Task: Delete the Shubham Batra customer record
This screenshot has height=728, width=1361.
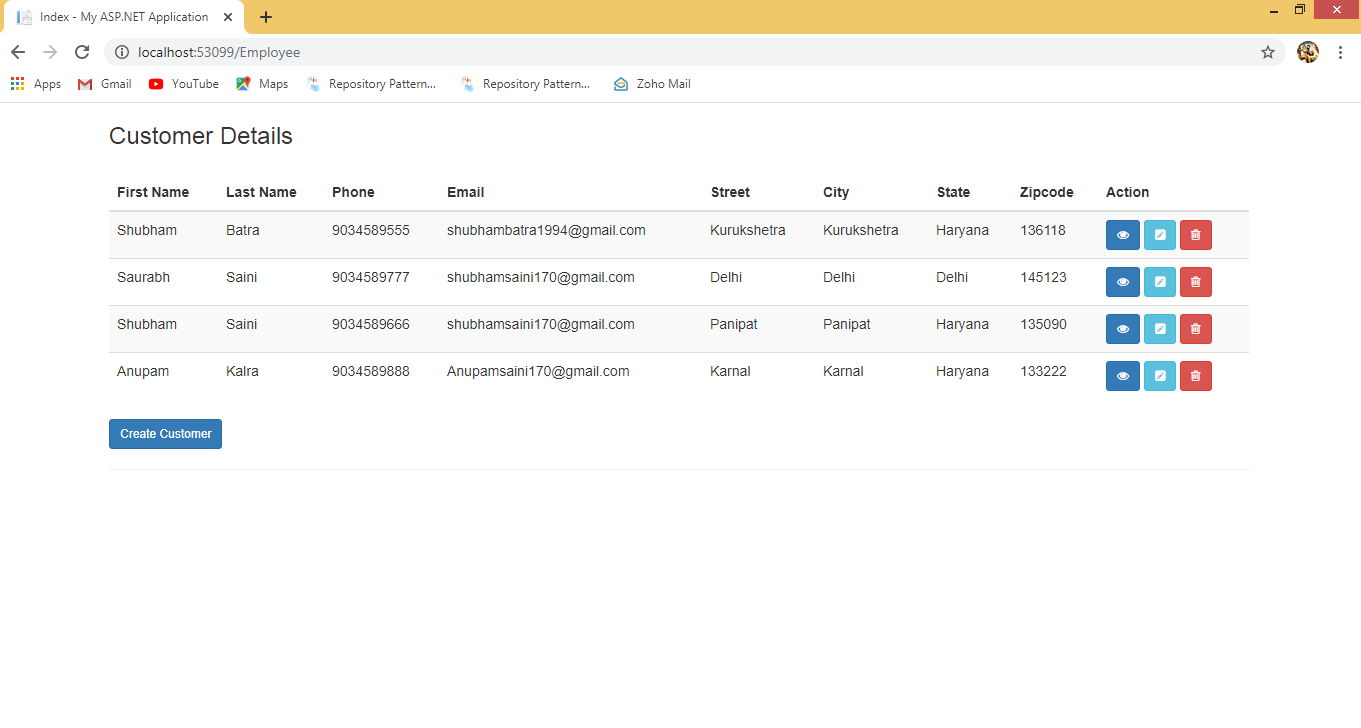Action: point(1195,235)
